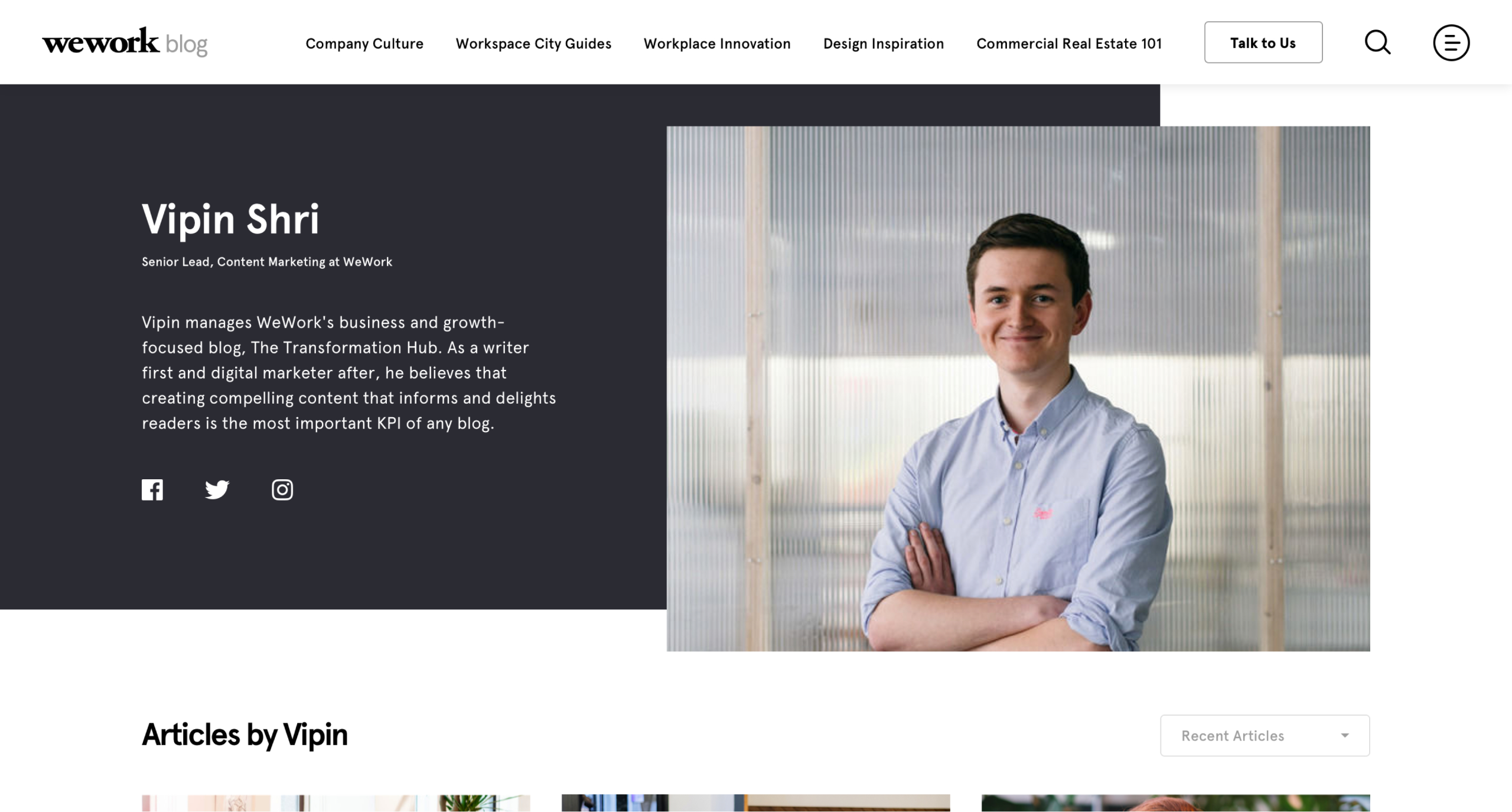Image resolution: width=1512 pixels, height=812 pixels.
Task: Open Design Inspiration category
Action: (x=884, y=44)
